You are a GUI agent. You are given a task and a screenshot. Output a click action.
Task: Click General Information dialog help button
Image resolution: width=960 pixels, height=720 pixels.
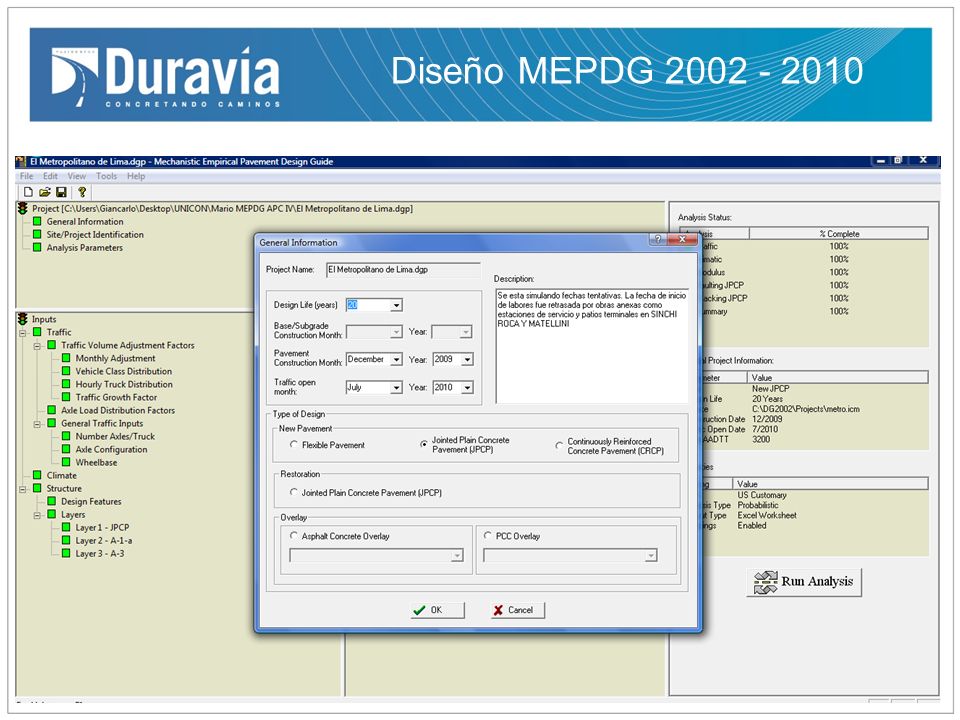tap(658, 239)
